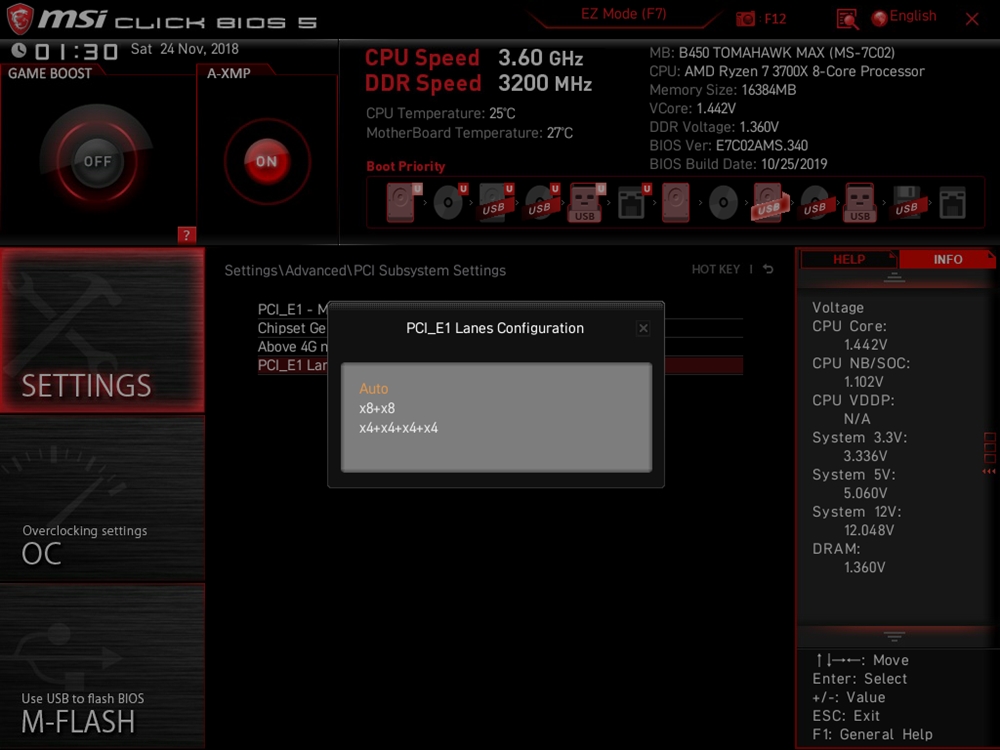This screenshot has width=1000, height=750.
Task: Exit BIOS with the top-right X
Action: [972, 19]
